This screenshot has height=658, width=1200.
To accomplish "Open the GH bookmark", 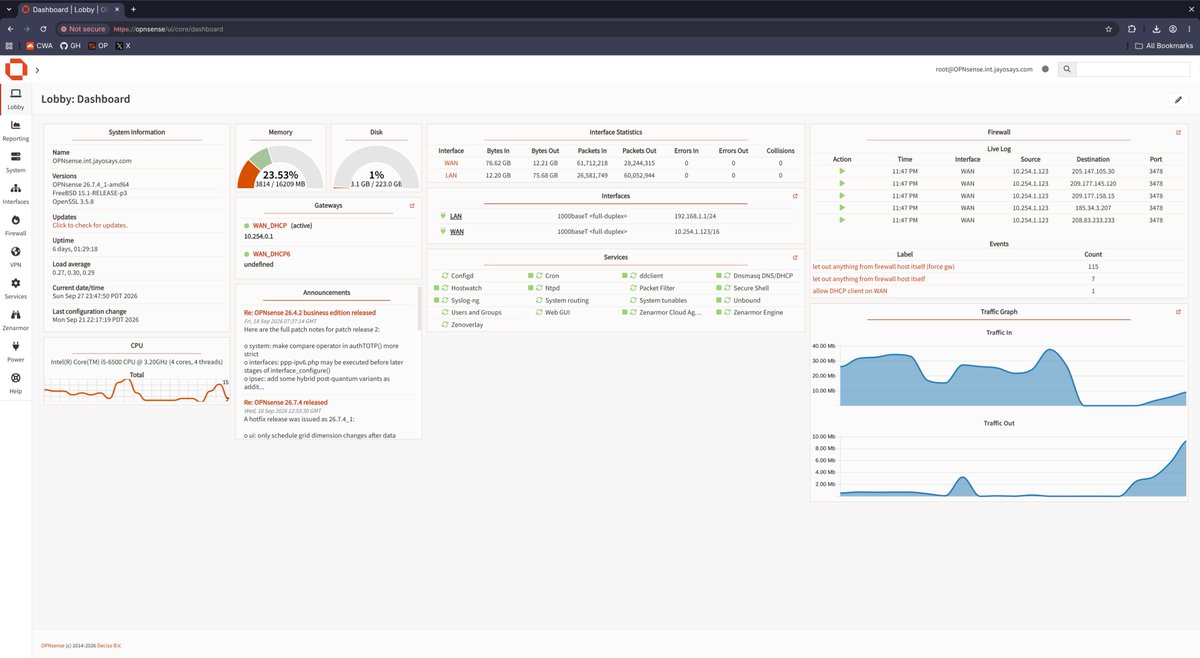I will tap(70, 46).
